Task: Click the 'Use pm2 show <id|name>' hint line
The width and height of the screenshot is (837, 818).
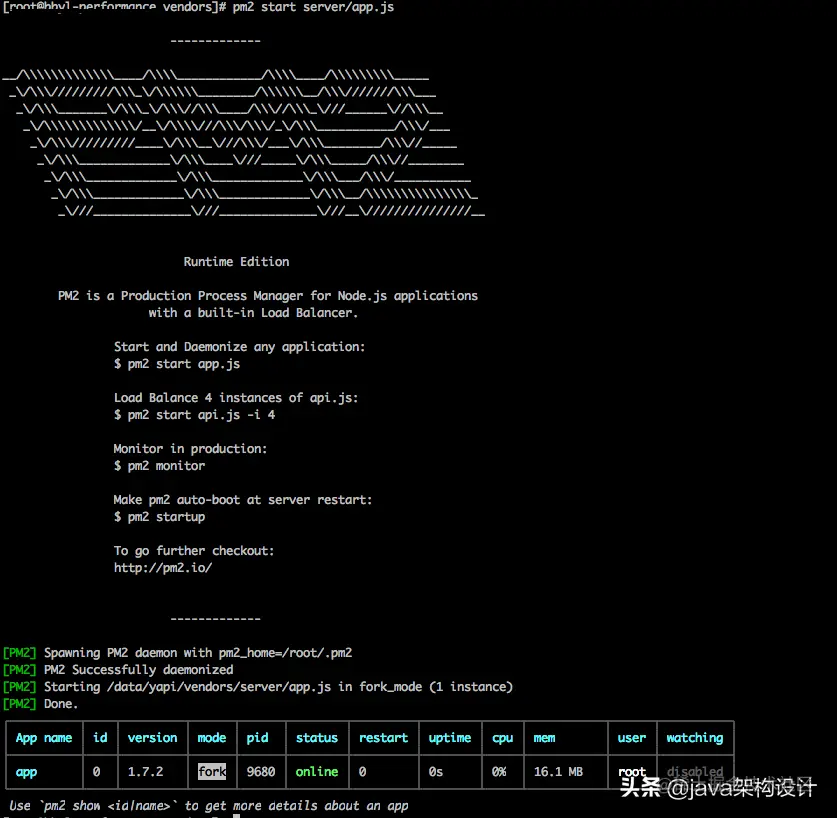Action: coord(209,806)
